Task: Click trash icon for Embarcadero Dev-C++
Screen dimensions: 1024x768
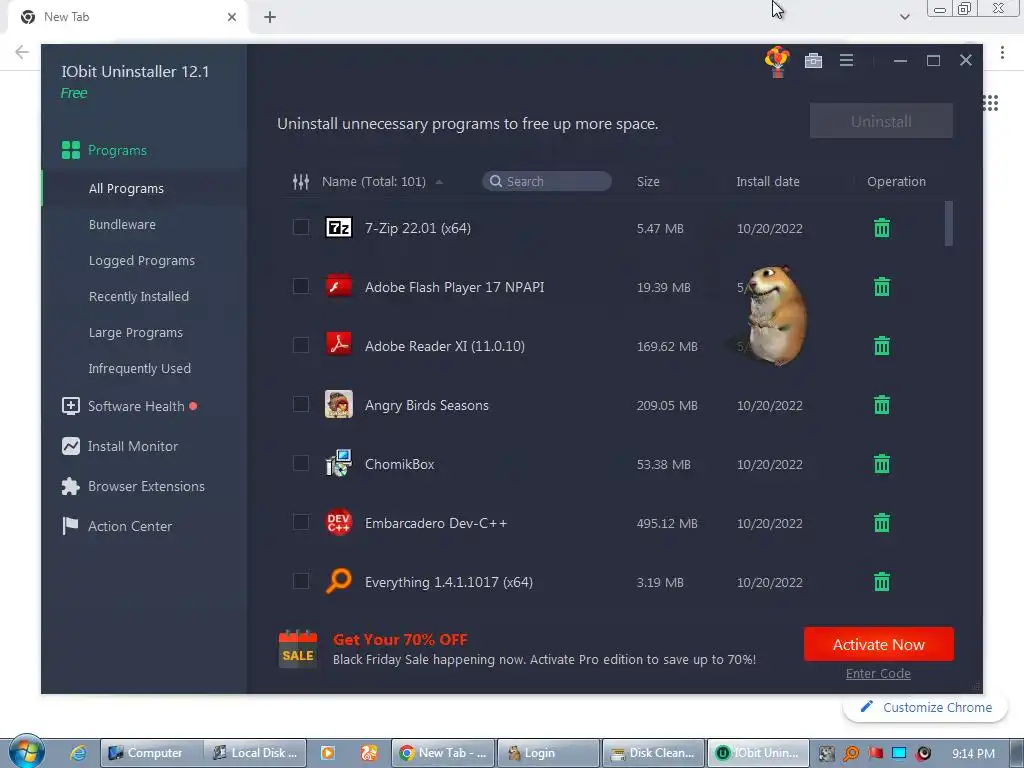Action: pyautogui.click(x=882, y=522)
